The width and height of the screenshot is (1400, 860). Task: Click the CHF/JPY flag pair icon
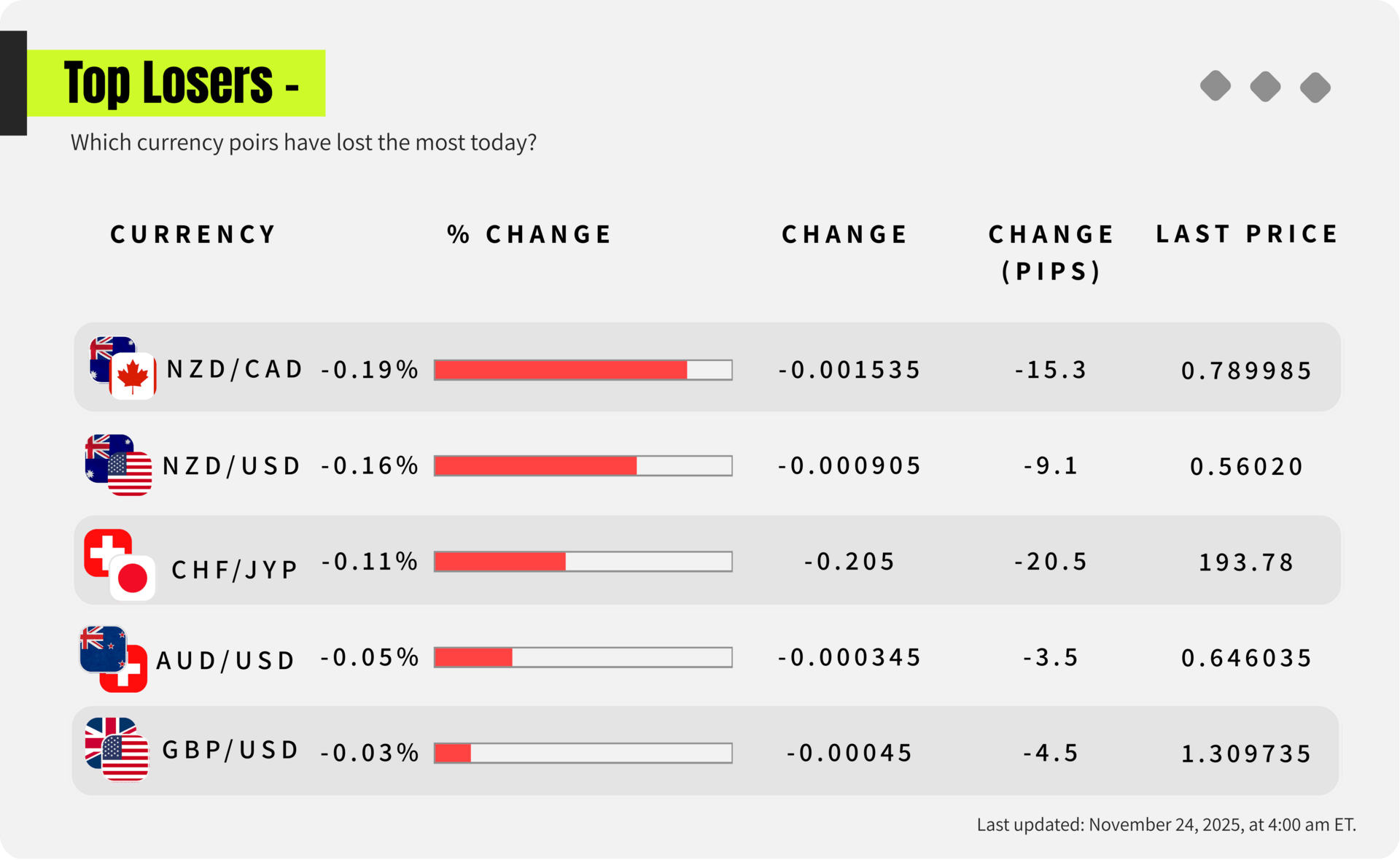[x=120, y=565]
